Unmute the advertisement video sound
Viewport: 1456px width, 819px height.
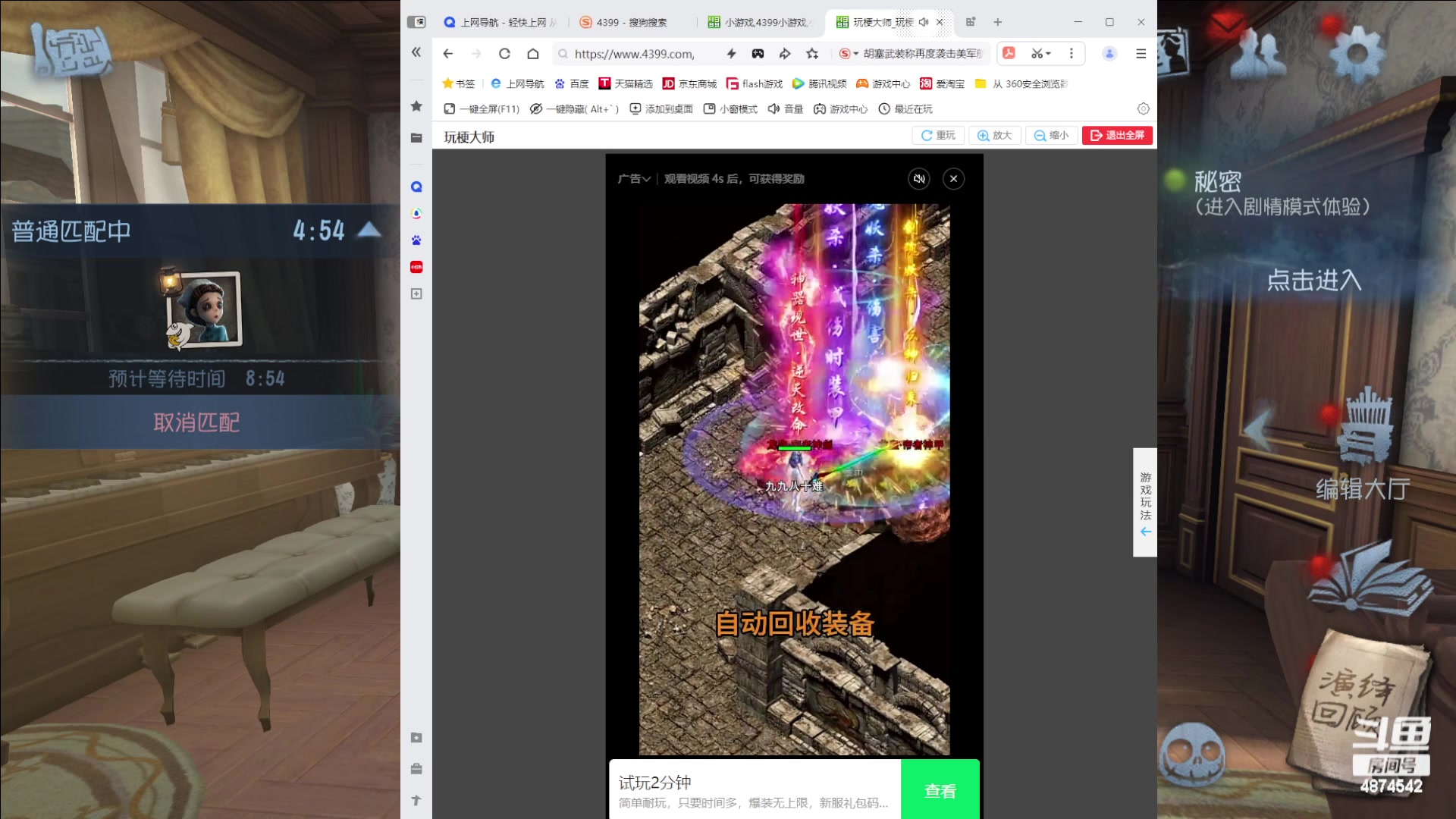pos(919,179)
